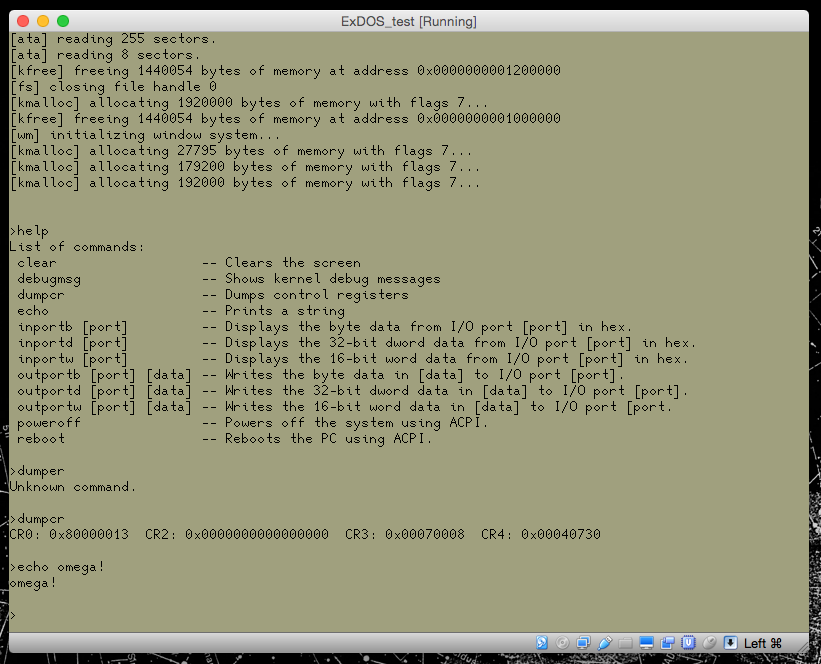Click the 'CR2: 0x0000000000000000' register value
Viewport: 821px width, 664px height.
tap(237, 535)
